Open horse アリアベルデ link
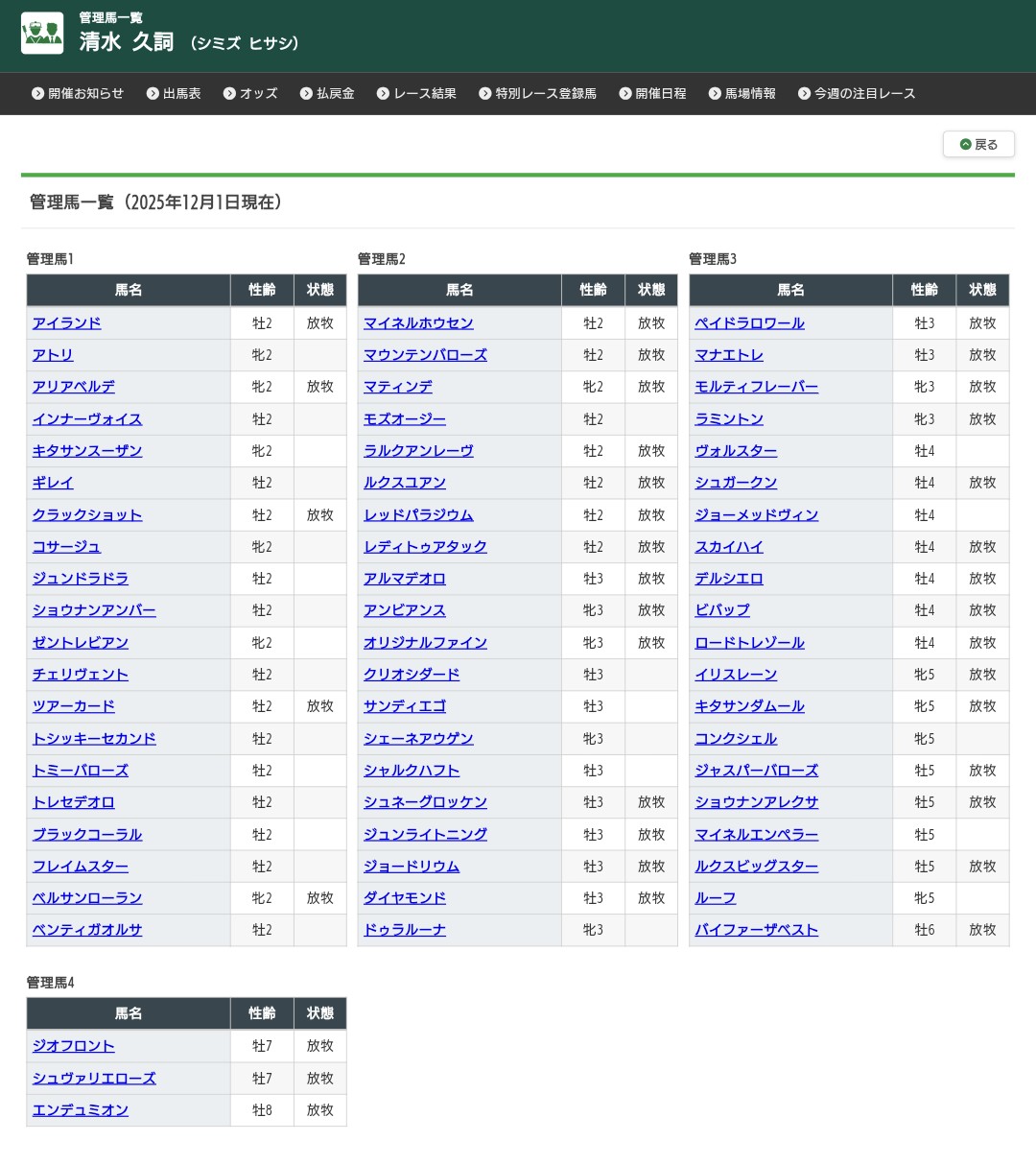Image resolution: width=1036 pixels, height=1165 pixels. [x=73, y=387]
